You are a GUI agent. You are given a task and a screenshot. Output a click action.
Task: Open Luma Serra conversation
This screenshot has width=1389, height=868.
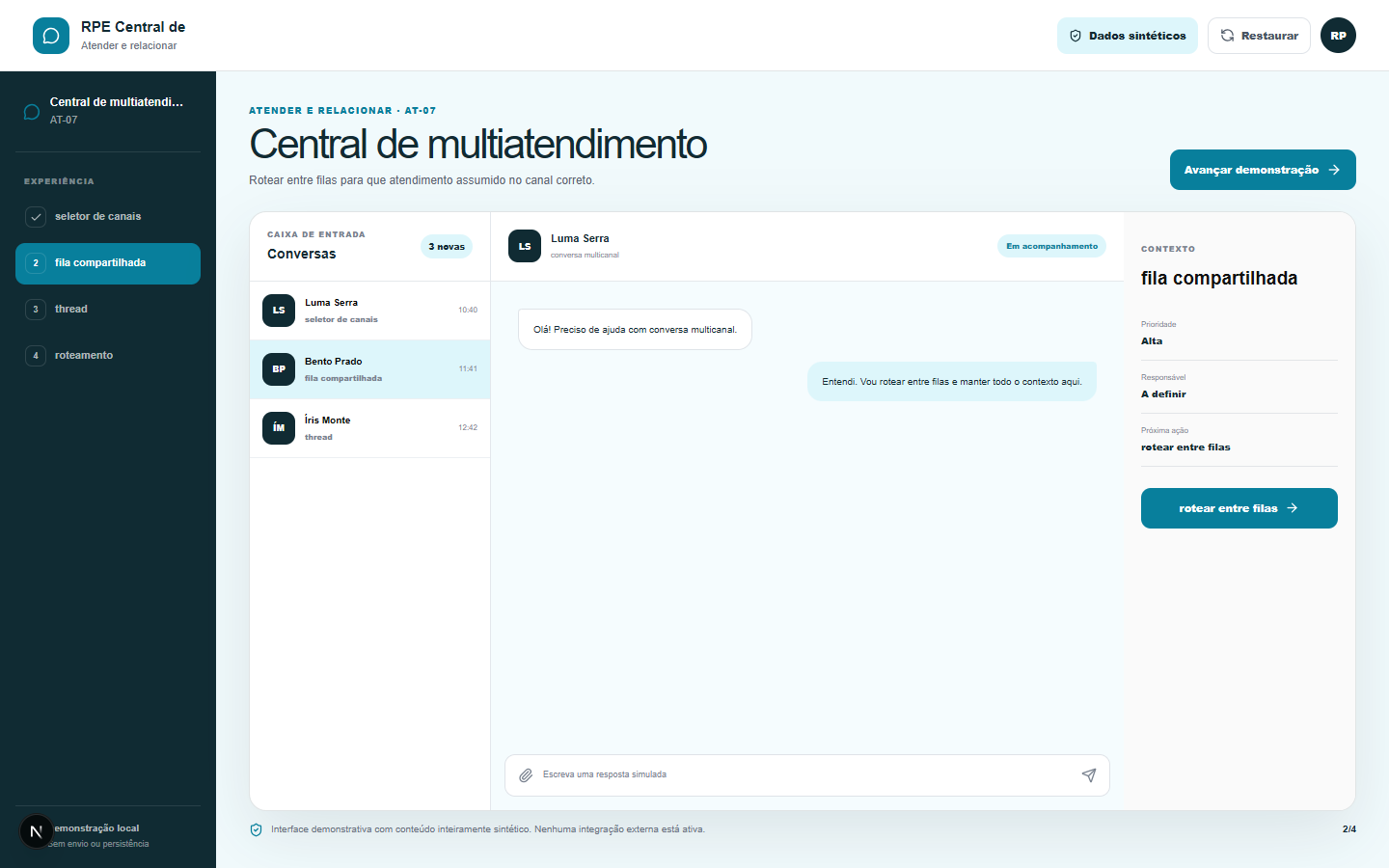(x=370, y=311)
